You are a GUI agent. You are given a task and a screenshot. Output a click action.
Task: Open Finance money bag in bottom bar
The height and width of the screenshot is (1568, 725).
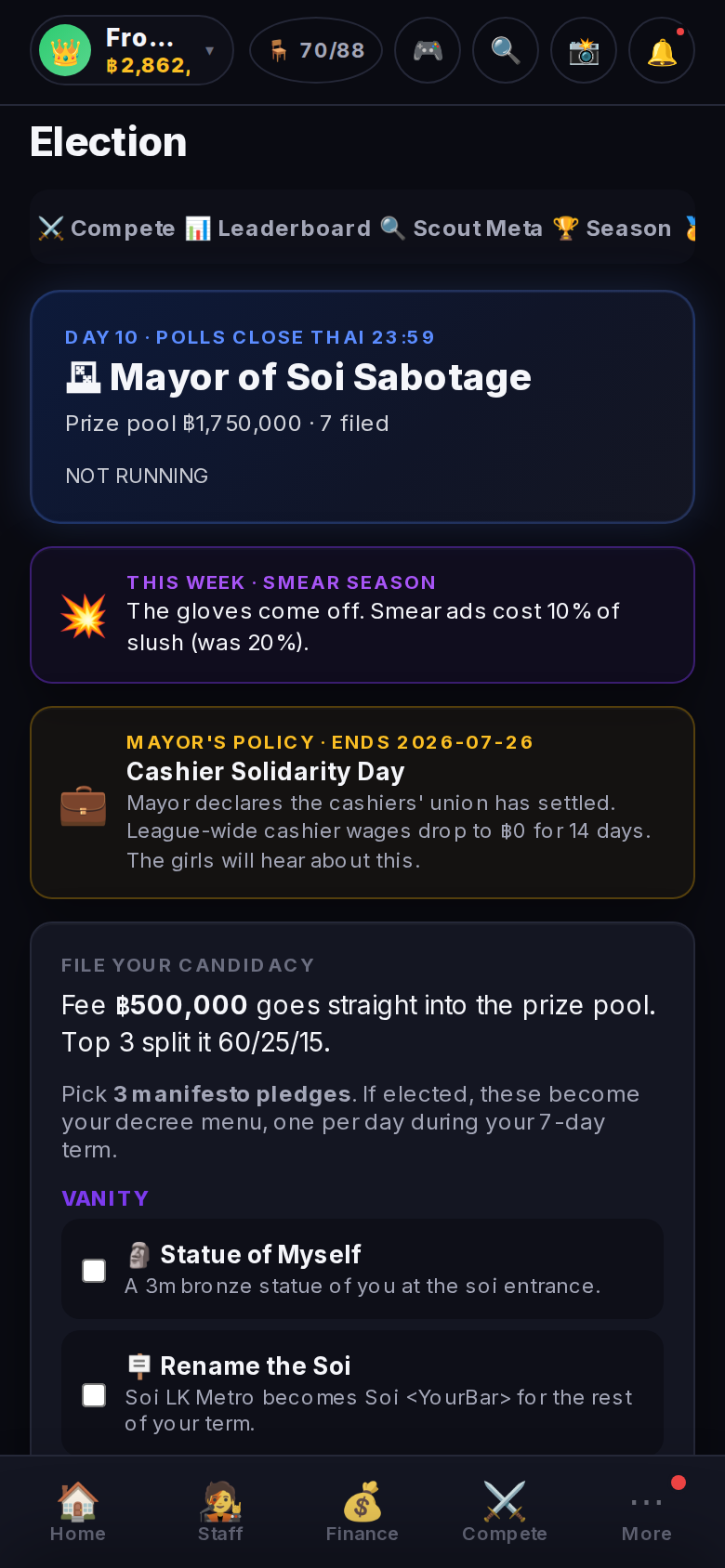click(362, 1511)
